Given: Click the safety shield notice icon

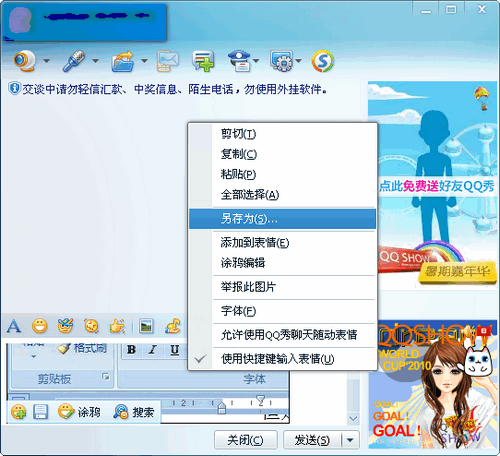Looking at the screenshot, I should click(14, 89).
